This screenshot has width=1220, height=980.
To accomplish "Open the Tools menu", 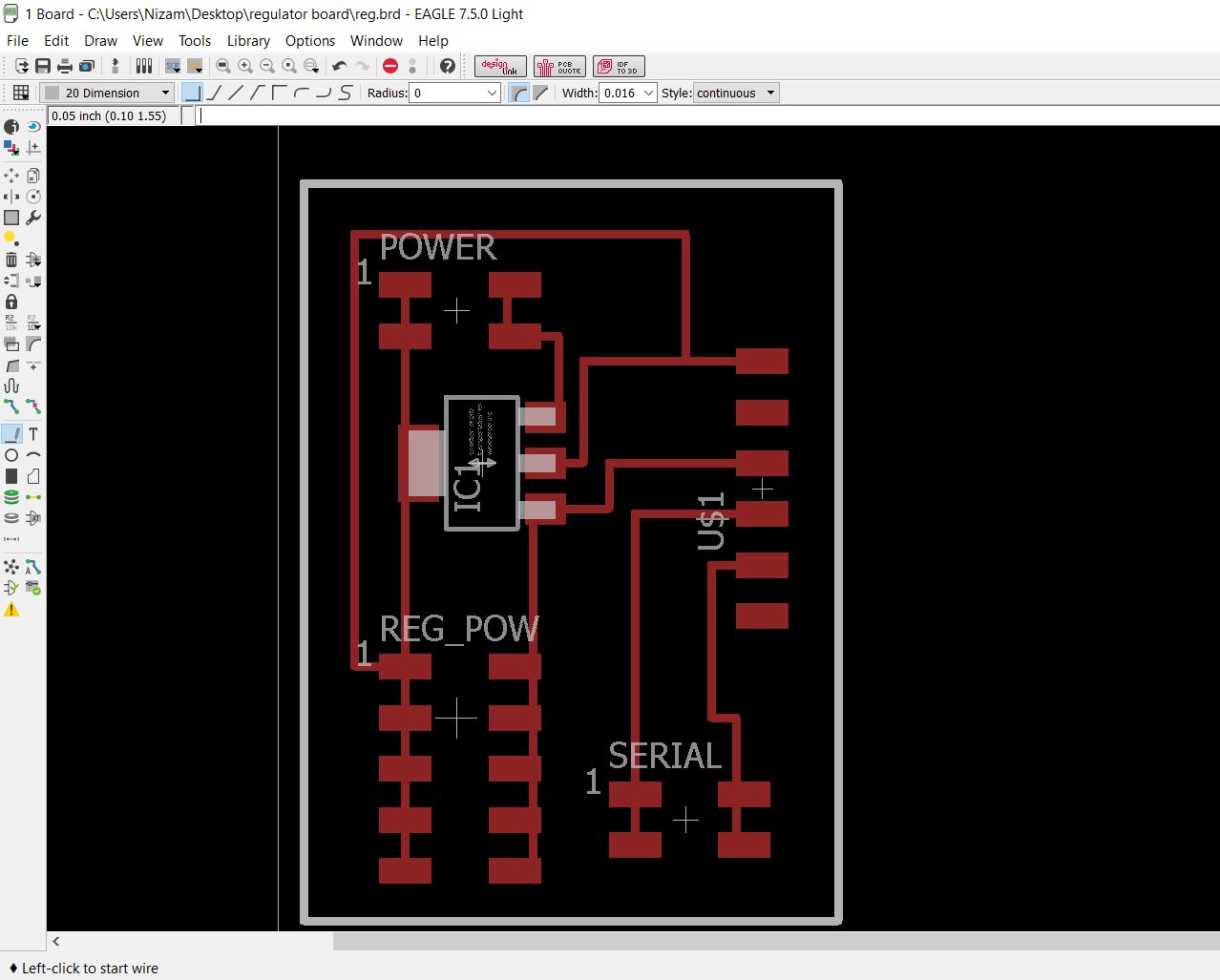I will [x=195, y=41].
